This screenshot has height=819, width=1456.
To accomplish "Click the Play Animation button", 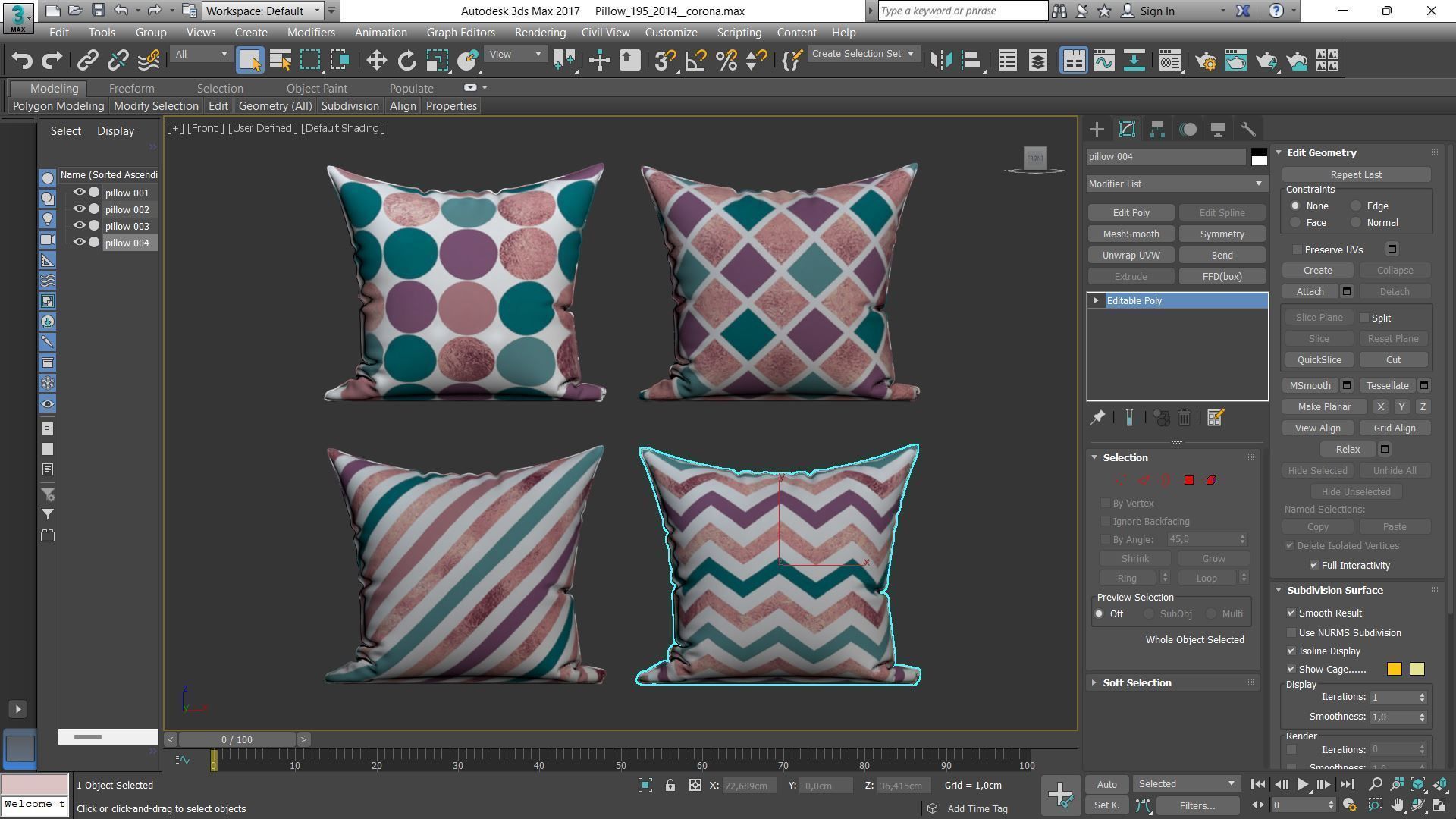I will [1302, 785].
